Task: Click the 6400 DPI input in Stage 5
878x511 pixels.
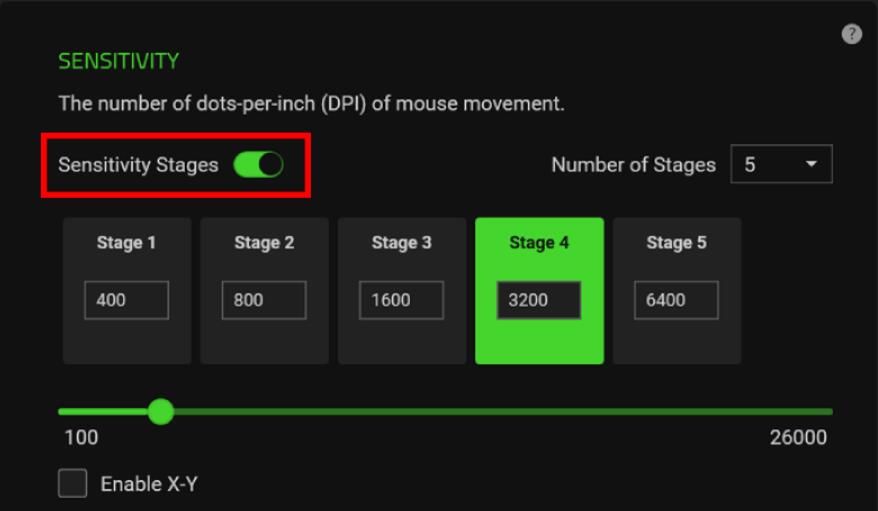Action: click(676, 300)
